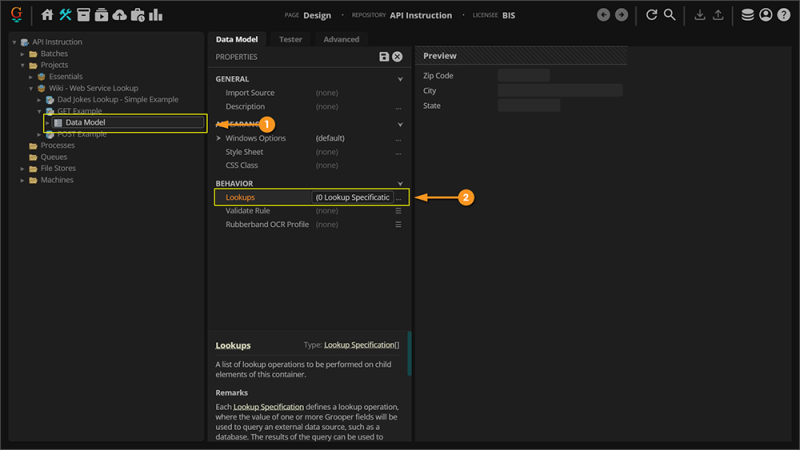
Task: Collapse the BEHAVIOR properties section
Action: pyautogui.click(x=400, y=184)
